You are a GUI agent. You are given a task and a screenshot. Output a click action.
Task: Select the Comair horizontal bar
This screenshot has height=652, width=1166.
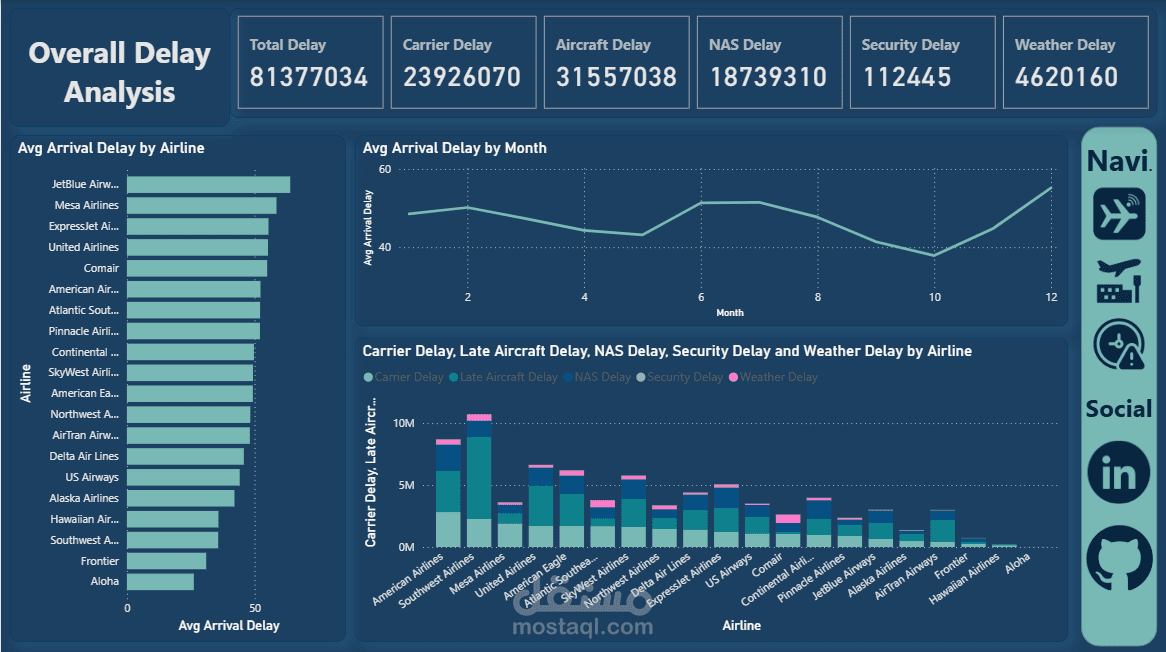tap(197, 268)
